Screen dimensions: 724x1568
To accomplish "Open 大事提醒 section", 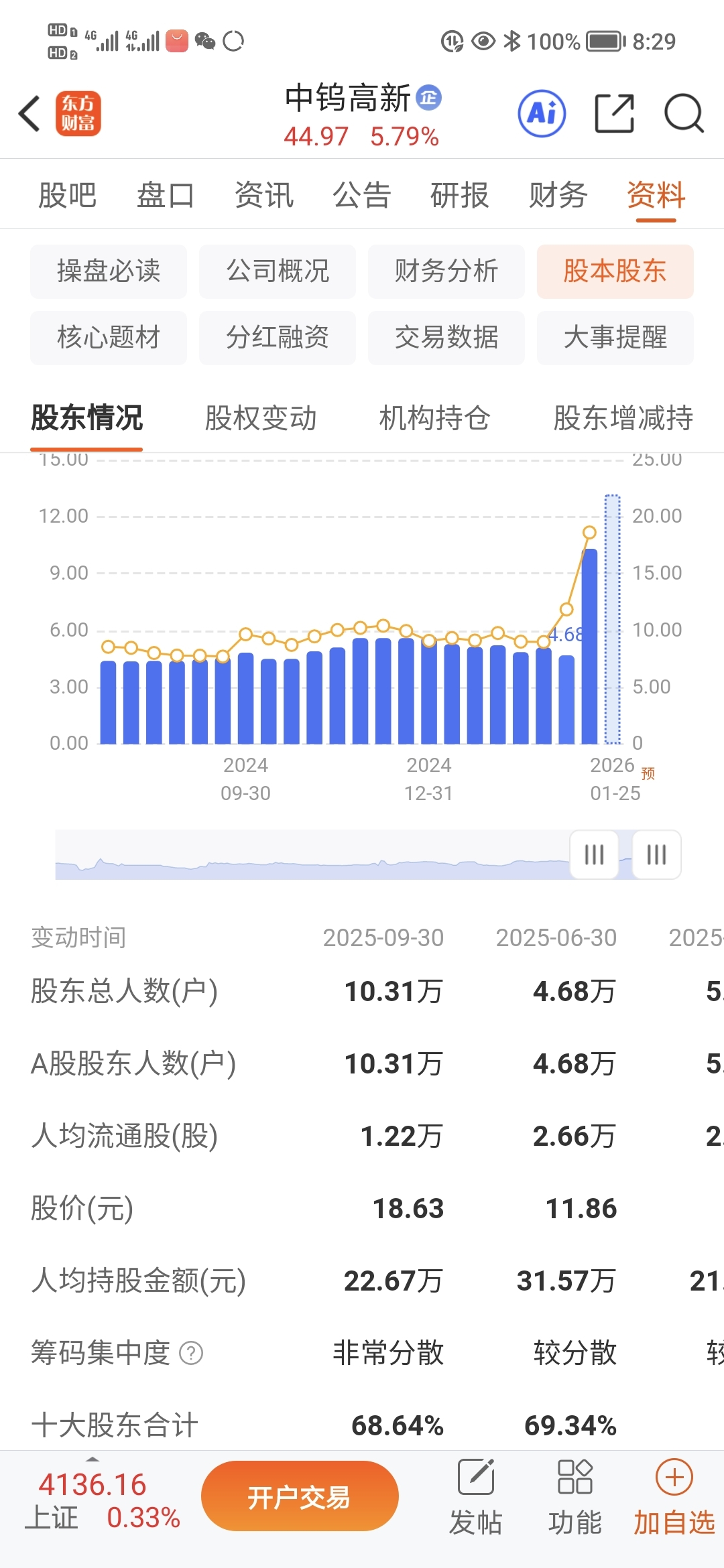I will point(615,338).
